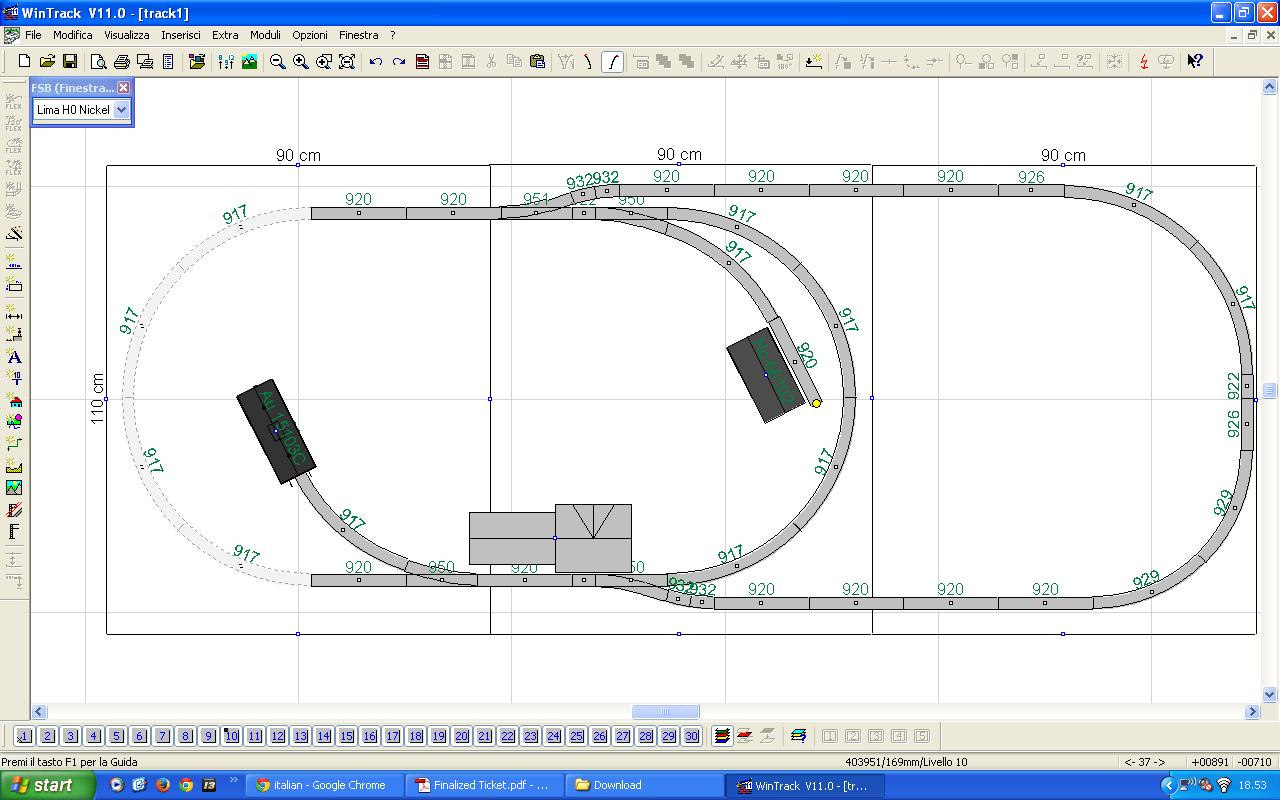Toggle layer 5 button

point(116,736)
